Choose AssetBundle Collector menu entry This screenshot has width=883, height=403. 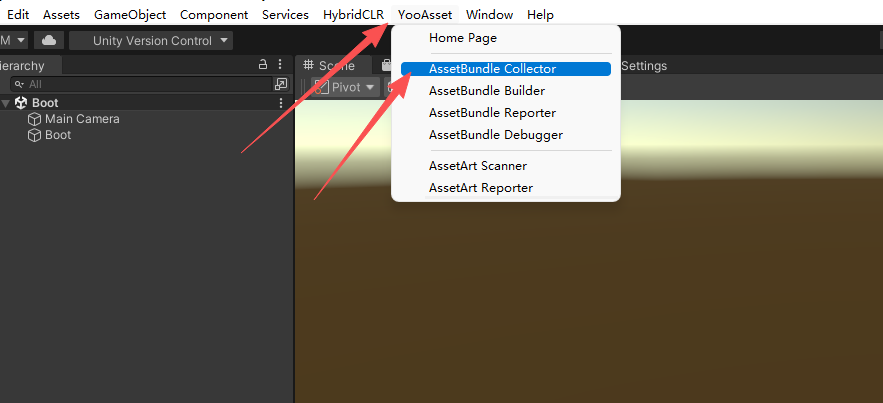[x=506, y=69]
